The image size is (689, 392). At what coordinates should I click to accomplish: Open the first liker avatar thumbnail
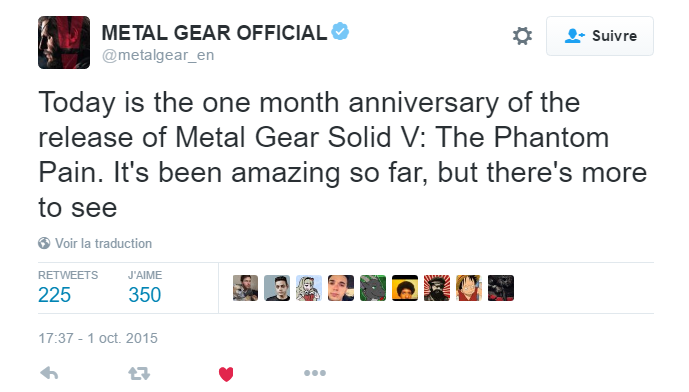click(245, 288)
